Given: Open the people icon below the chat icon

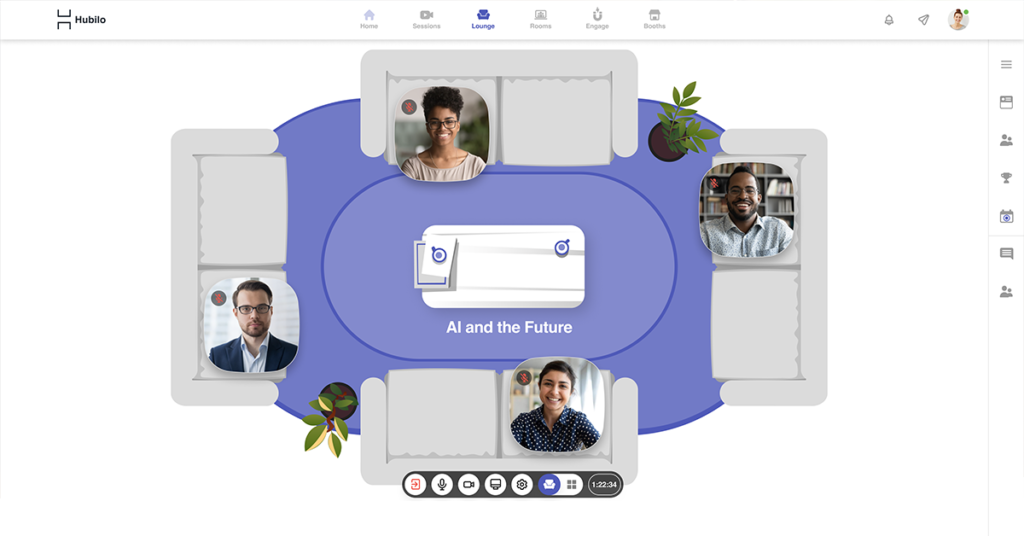Looking at the screenshot, I should (1006, 292).
